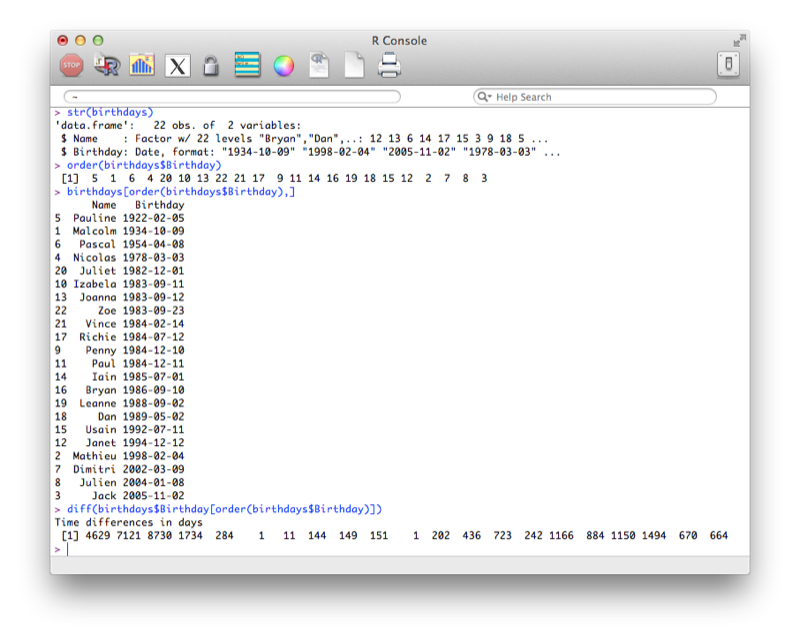Click the diff(birthdays$Birthday...) command
This screenshot has width=800, height=644.
224,509
